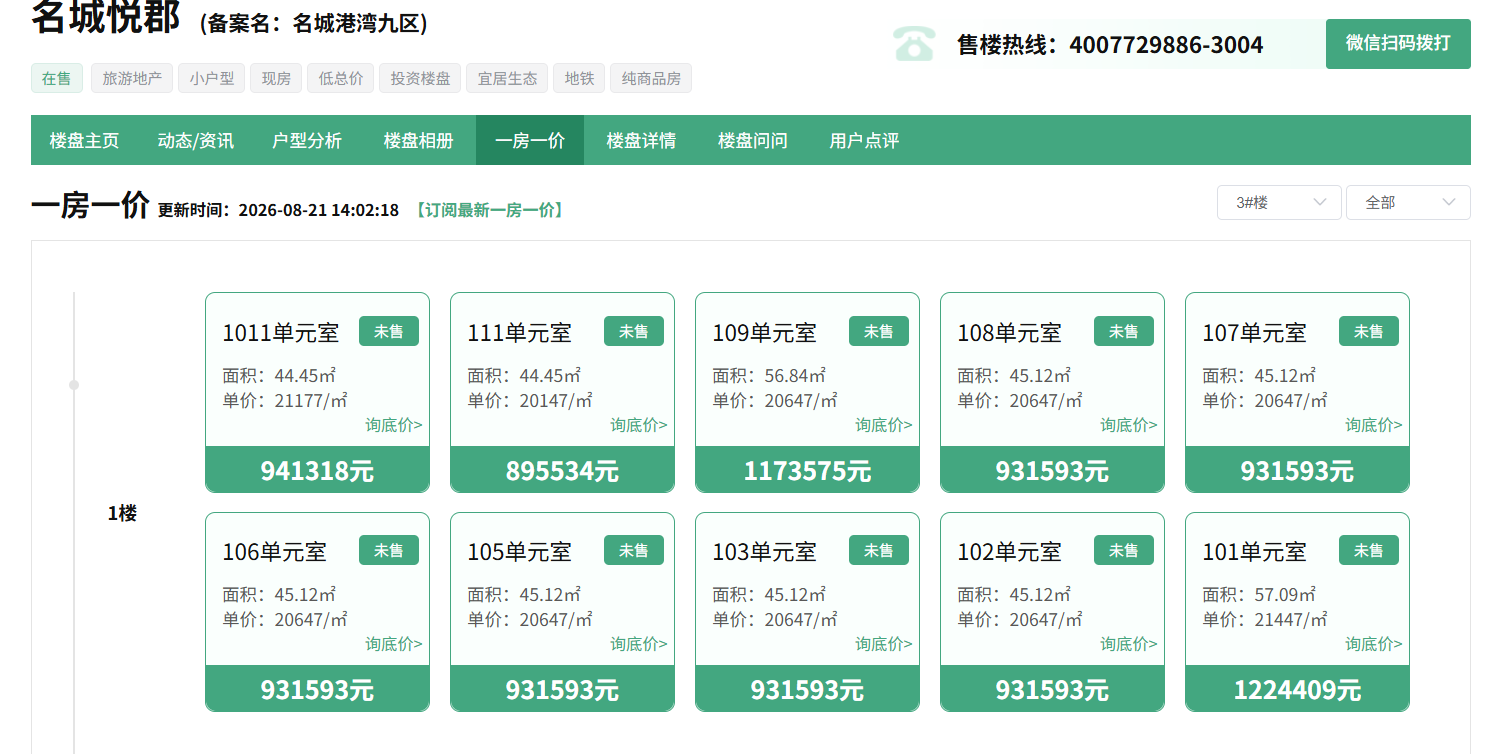This screenshot has height=754, width=1496.
Task: Click the 未售 badge on 109单元室
Action: pos(879,331)
